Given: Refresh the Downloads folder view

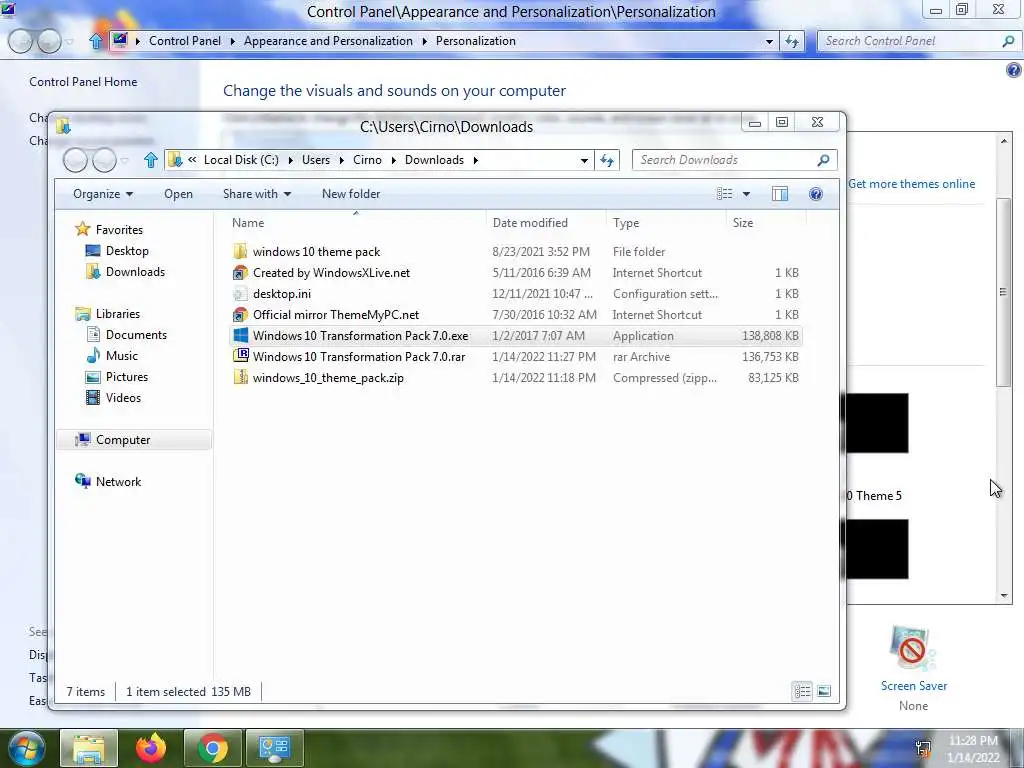Looking at the screenshot, I should click(x=607, y=160).
